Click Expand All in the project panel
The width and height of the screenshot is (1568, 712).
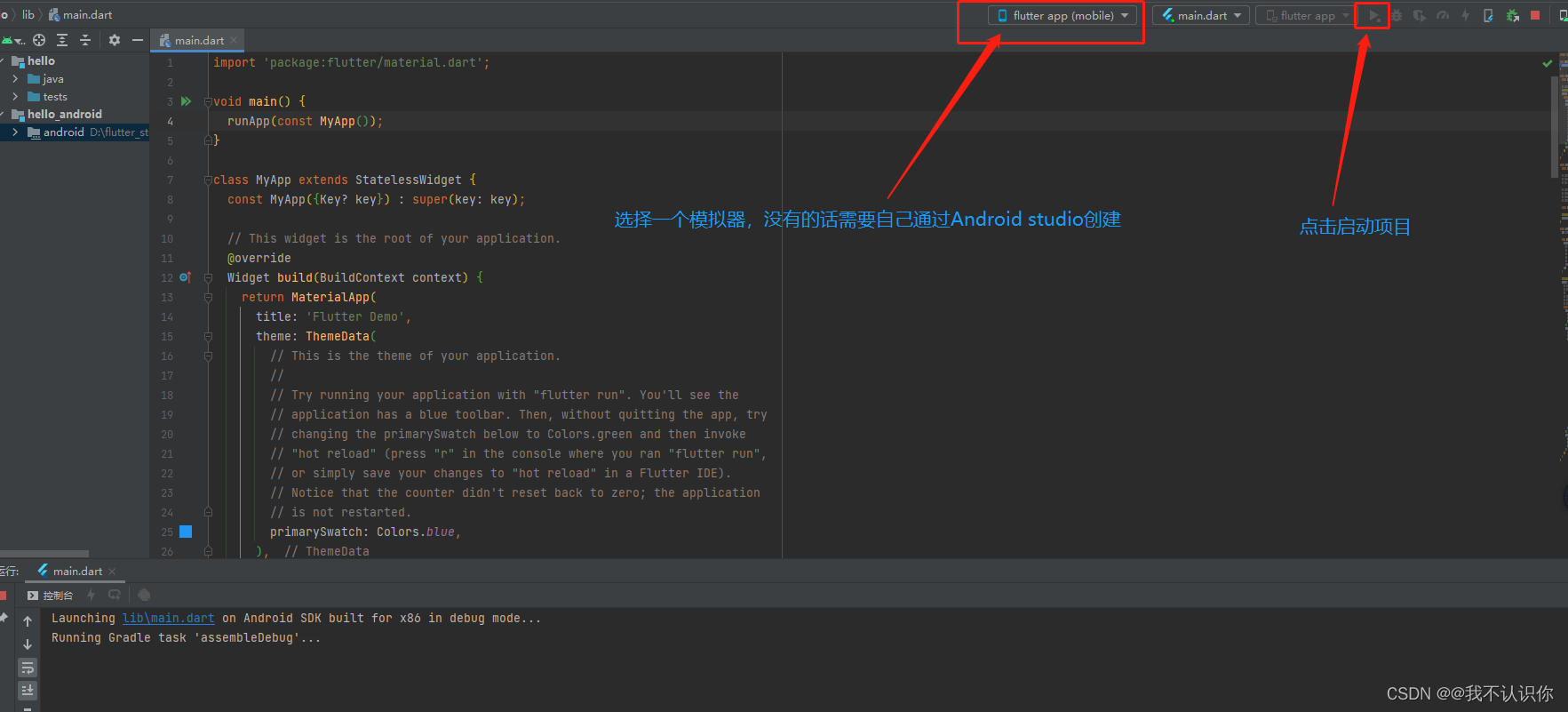click(62, 40)
